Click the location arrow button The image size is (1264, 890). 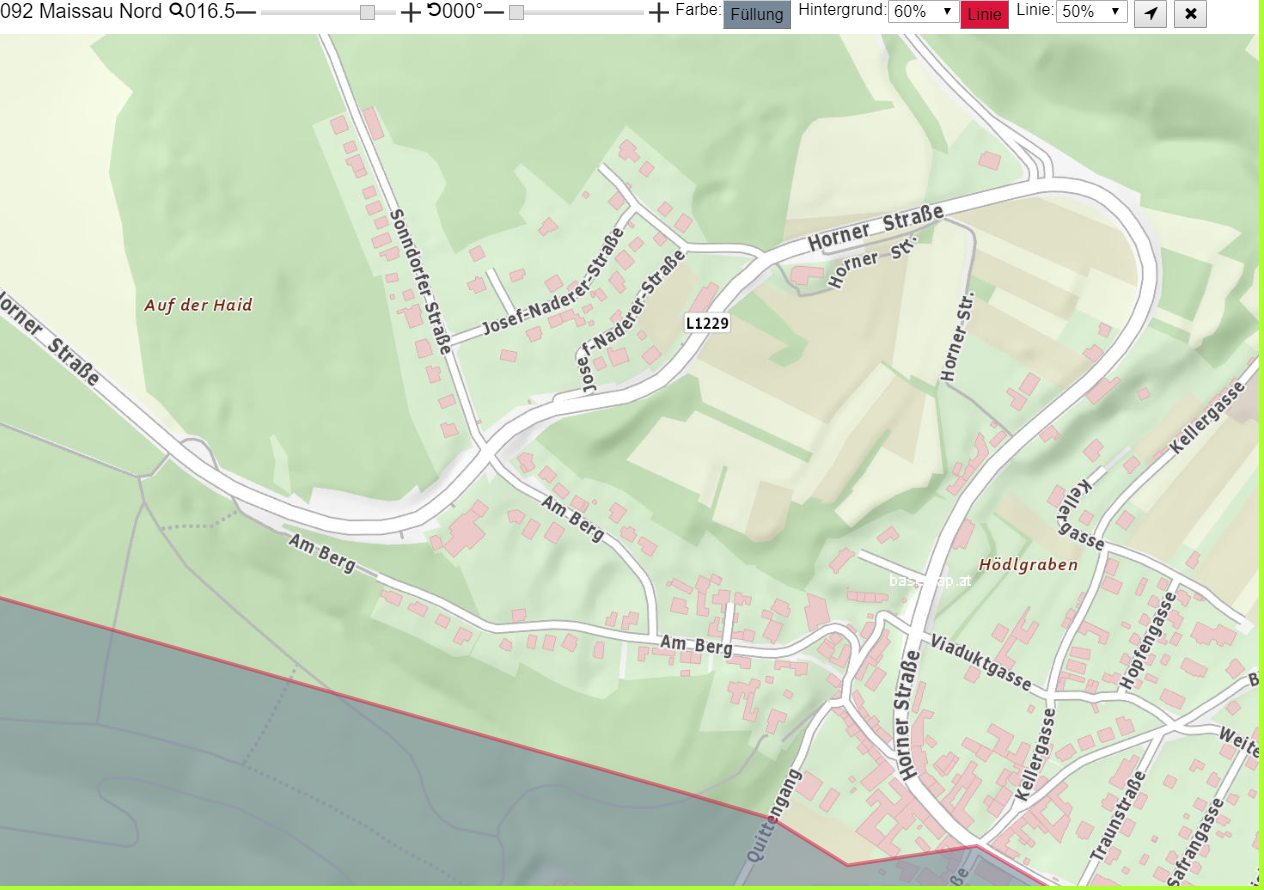(1150, 13)
